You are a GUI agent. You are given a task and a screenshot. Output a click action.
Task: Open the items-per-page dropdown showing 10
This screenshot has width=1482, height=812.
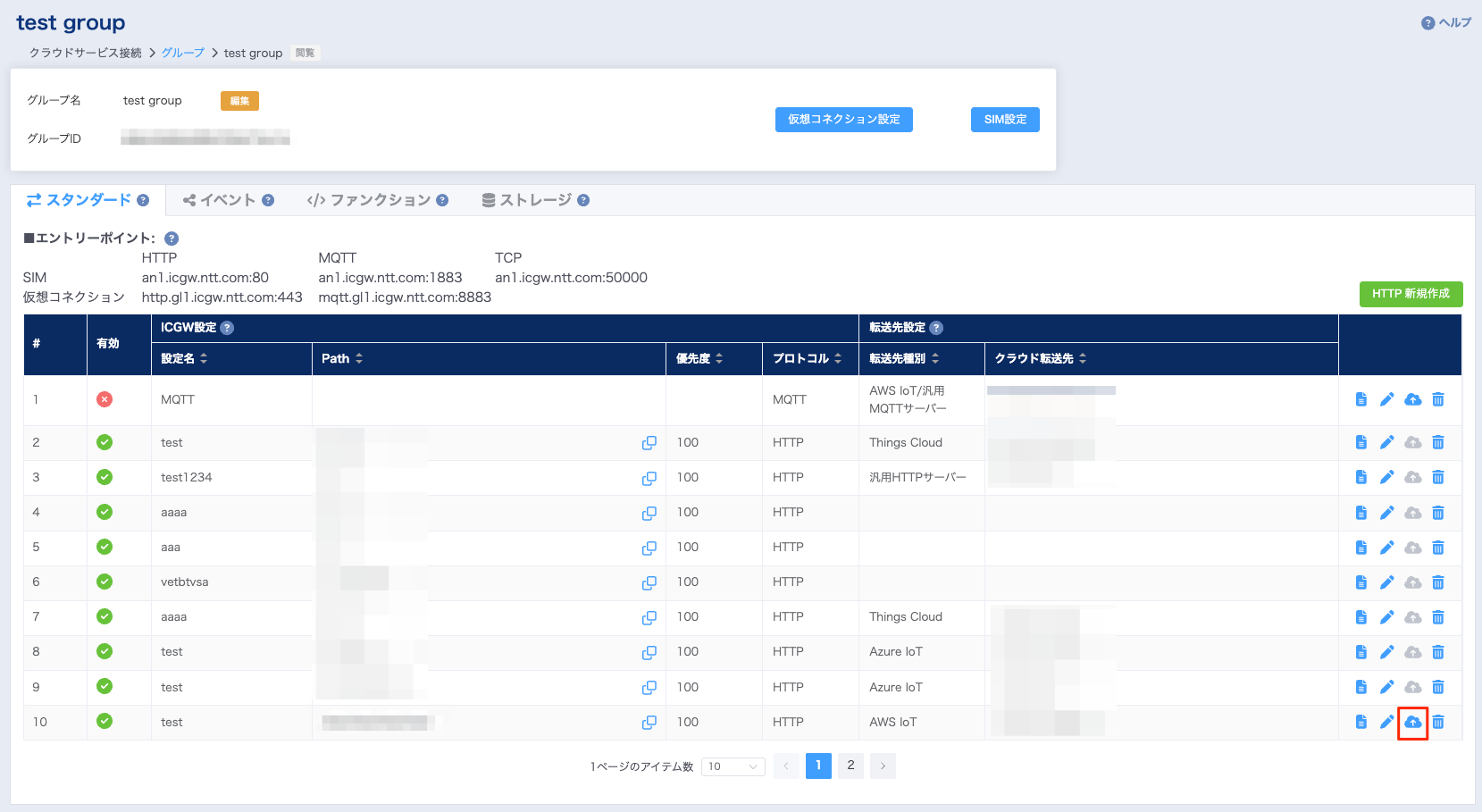(733, 766)
